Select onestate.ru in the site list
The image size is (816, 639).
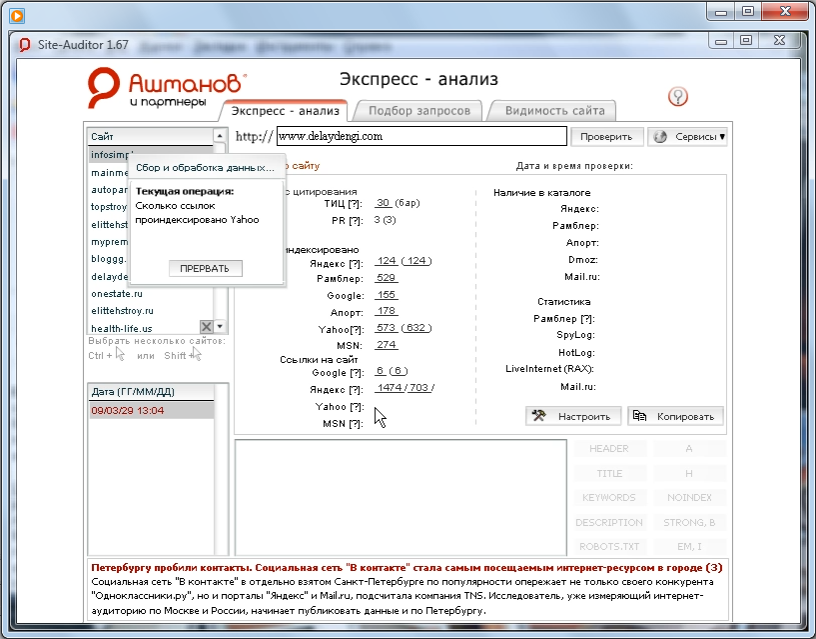(117, 293)
